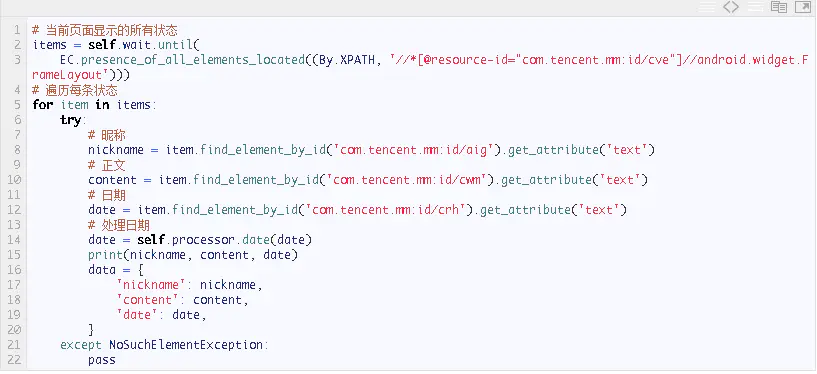Click the 'NoSuchElementException' text
Viewport: 817px width, 374px height.
(186, 345)
